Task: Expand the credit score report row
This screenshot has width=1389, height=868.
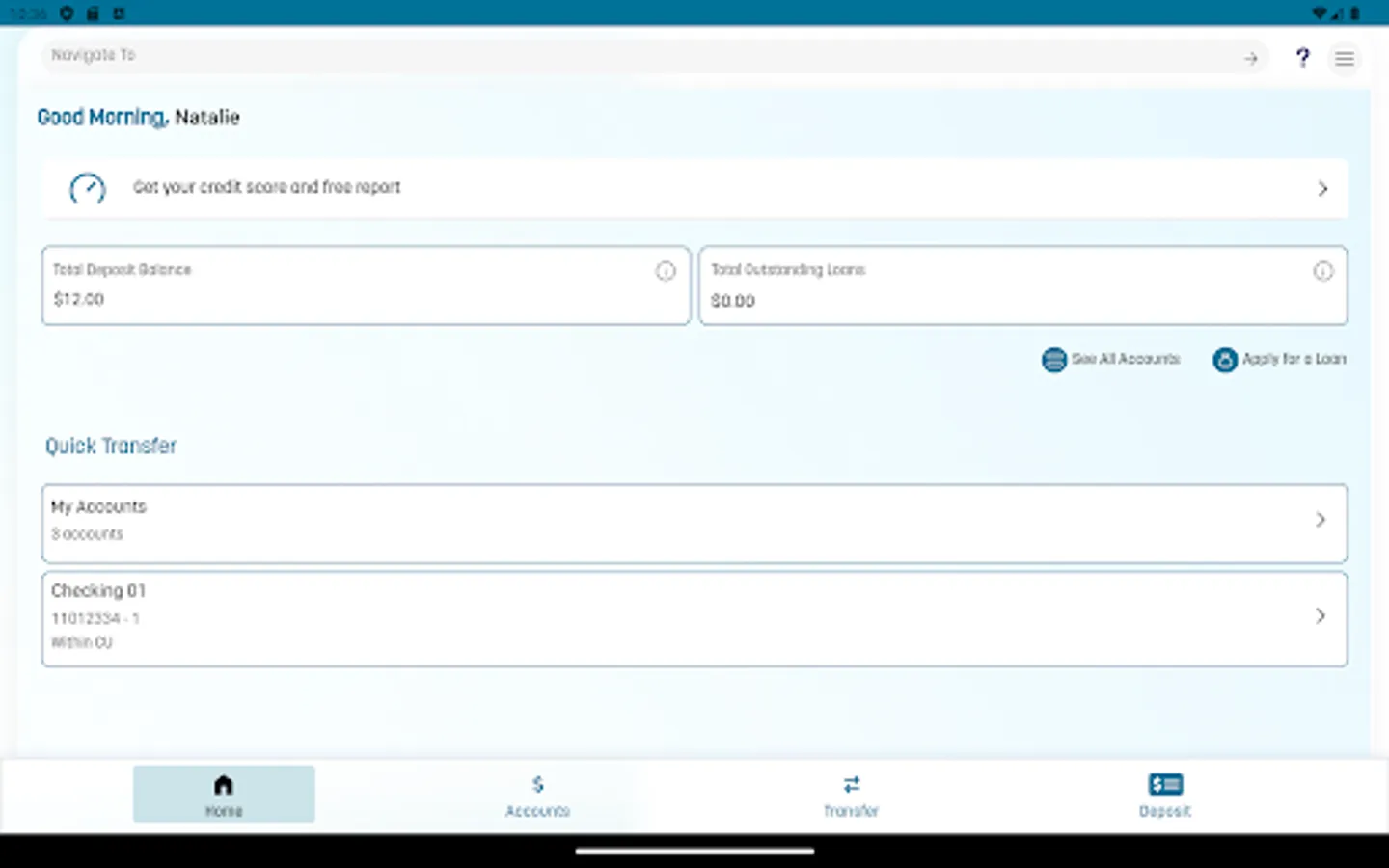Action: [x=1322, y=189]
